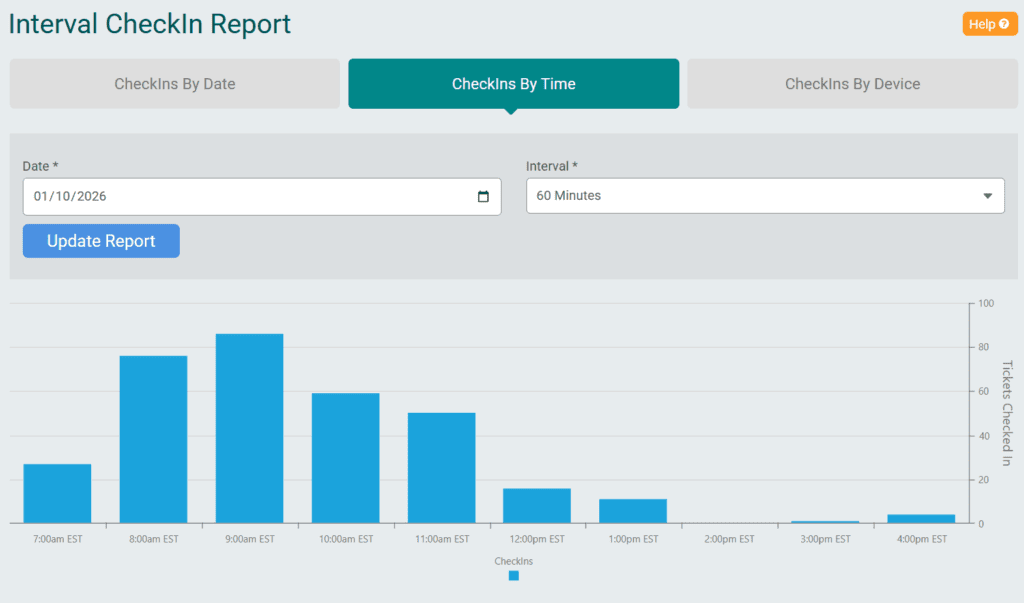Screen dimensions: 1024x603
Task: Click the "Tickets Checked In" axis label
Action: pyautogui.click(x=1004, y=410)
